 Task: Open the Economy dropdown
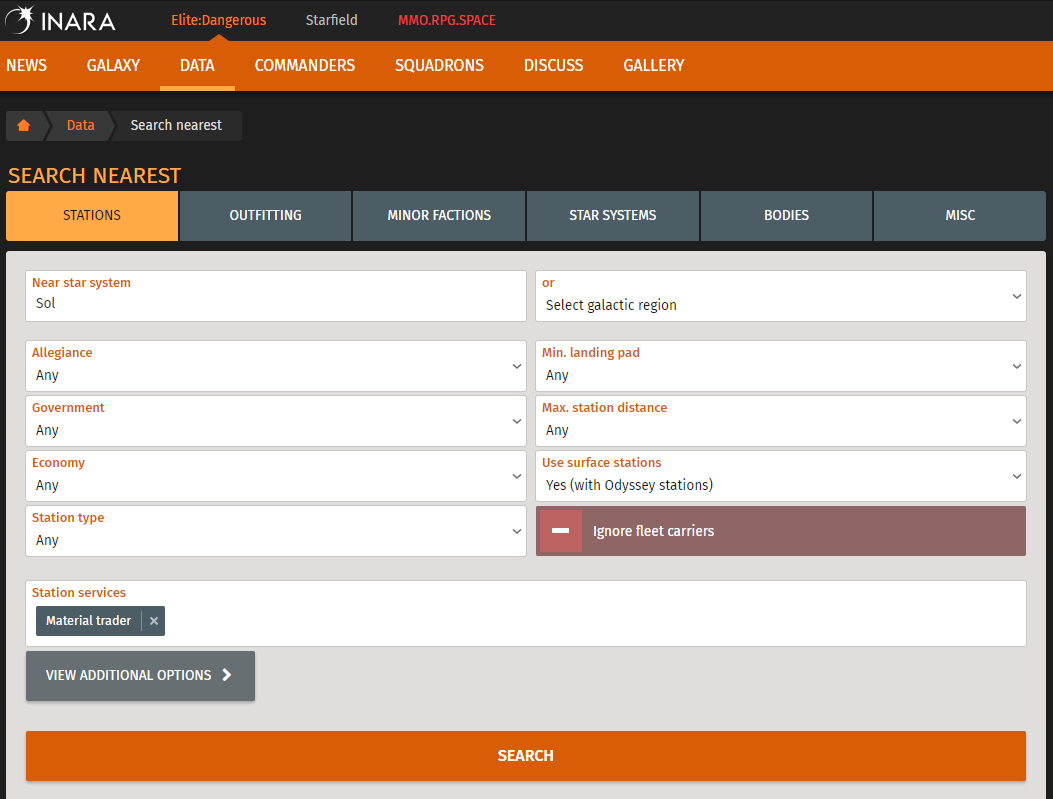click(x=275, y=476)
